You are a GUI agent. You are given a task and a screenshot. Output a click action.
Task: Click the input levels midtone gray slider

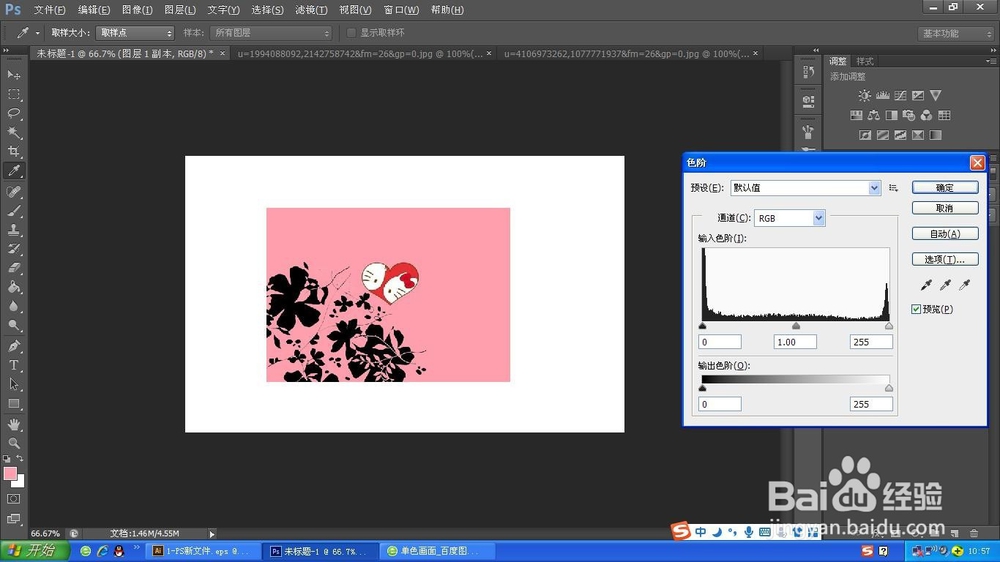pyautogui.click(x=796, y=326)
